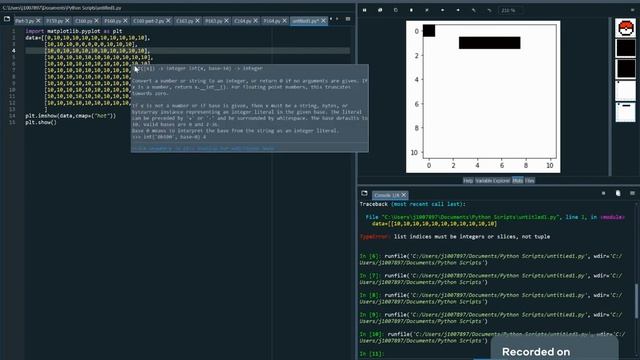
Task: Go to next plot arrow
Action: 458,10
